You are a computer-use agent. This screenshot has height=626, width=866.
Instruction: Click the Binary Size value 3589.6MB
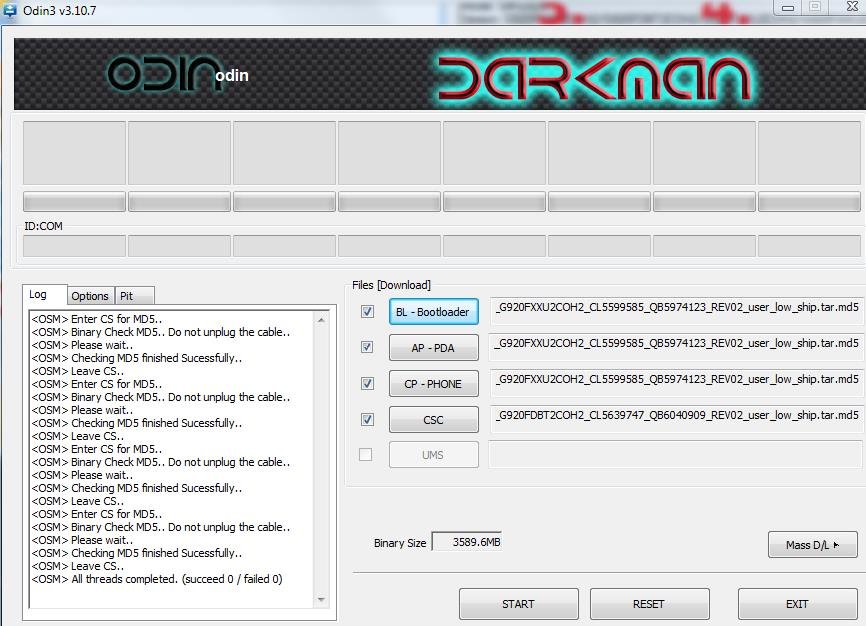pyautogui.click(x=467, y=542)
